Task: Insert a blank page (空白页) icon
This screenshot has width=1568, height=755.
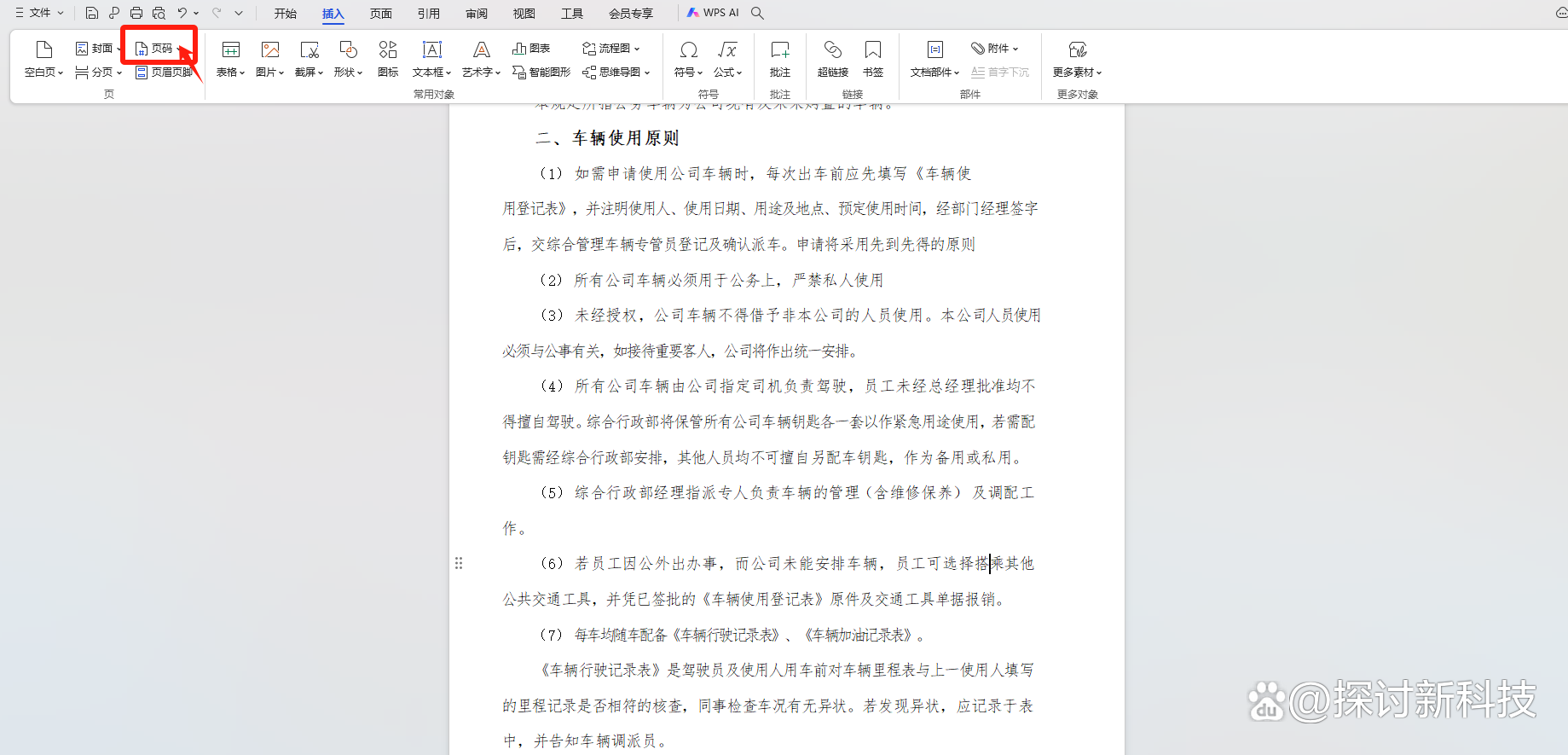Action: [44, 49]
